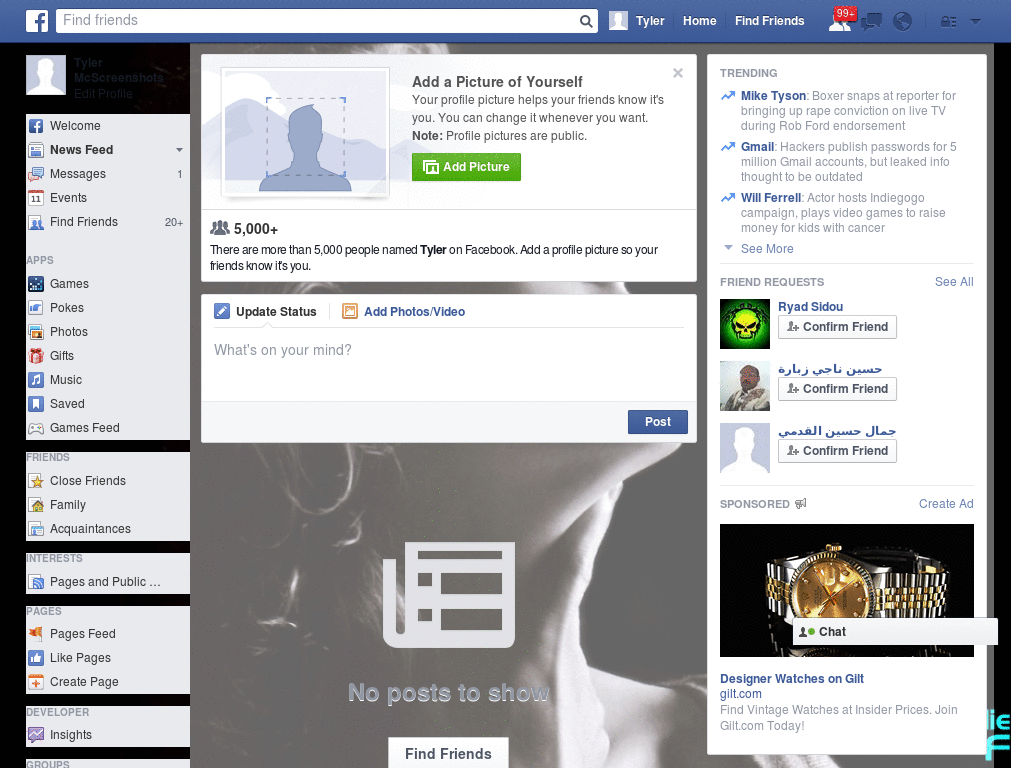This screenshot has height=768, width=1024.
Task: Click the profile placeholder picture in sidebar
Action: point(46,75)
